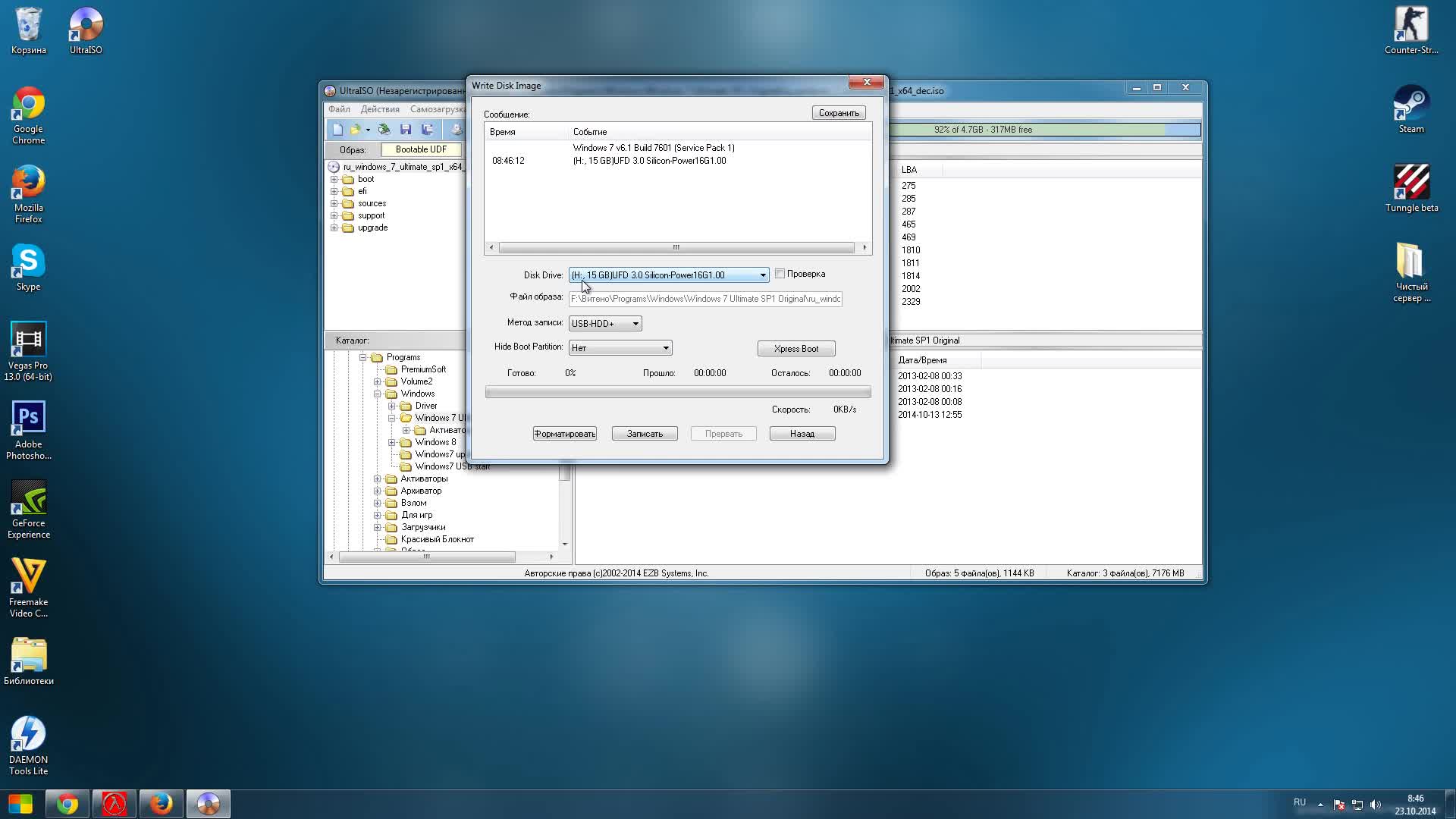Image resolution: width=1456 pixels, height=819 pixels.
Task: Open Recycle Bin desktop icon
Action: coord(28,30)
